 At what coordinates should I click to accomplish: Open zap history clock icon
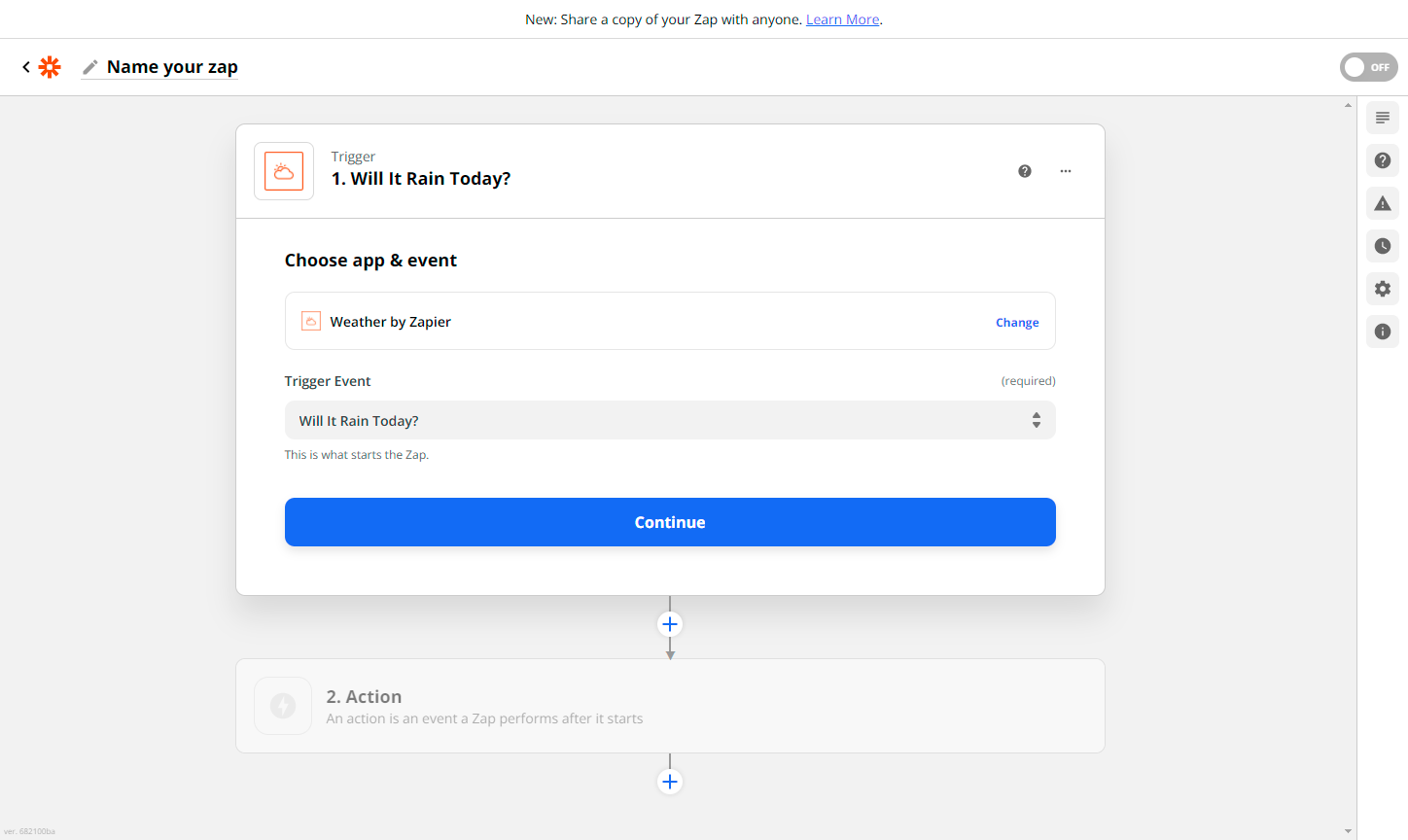(1382, 246)
